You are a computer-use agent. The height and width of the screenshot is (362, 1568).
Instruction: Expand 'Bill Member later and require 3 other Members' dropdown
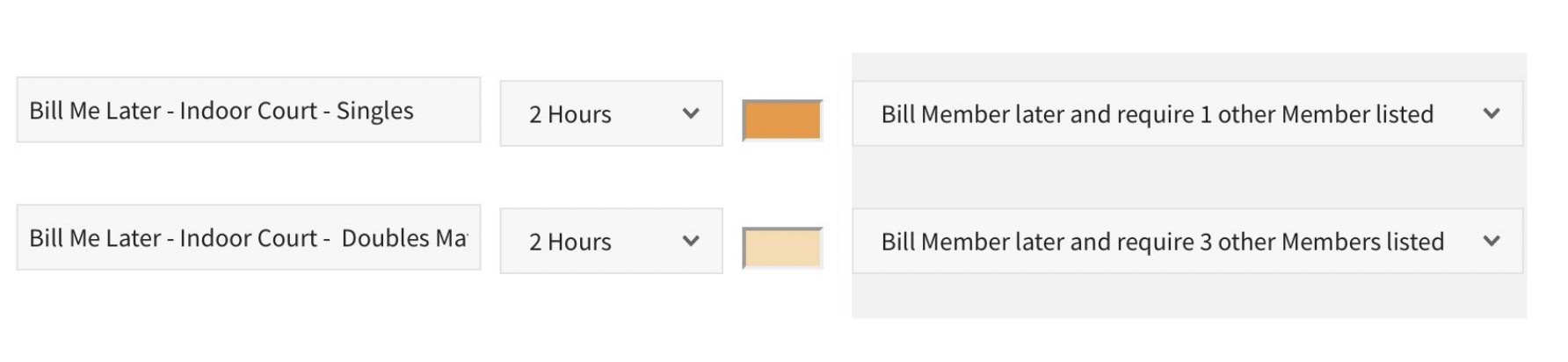(1187, 241)
